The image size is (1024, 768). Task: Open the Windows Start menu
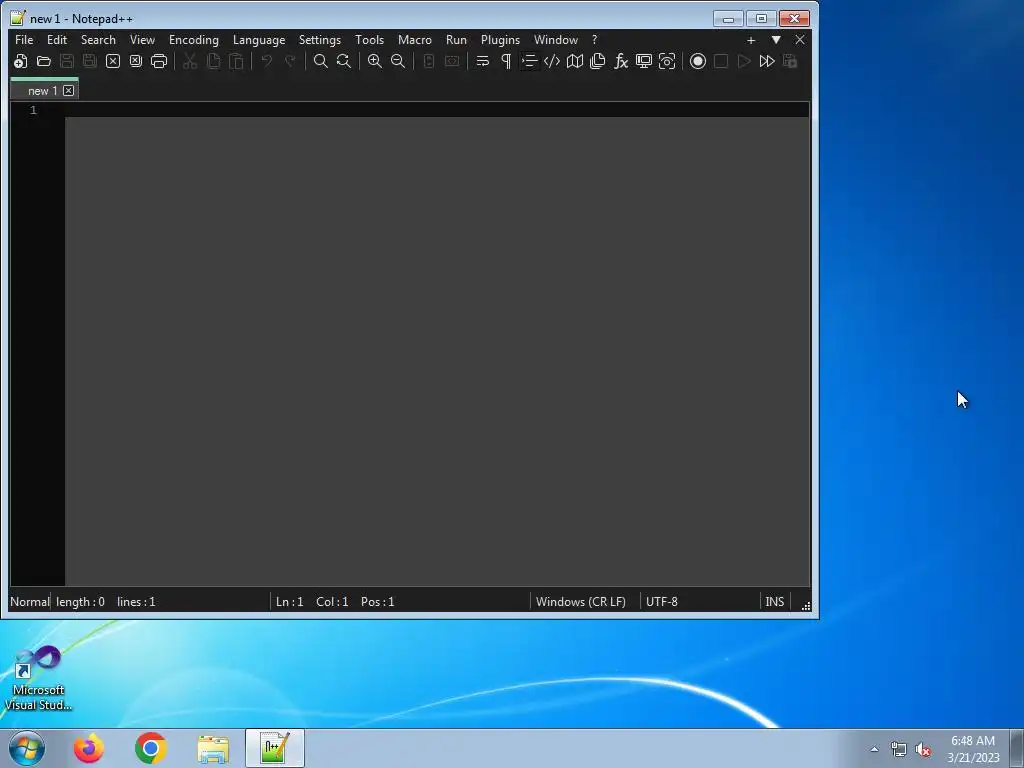[x=27, y=748]
